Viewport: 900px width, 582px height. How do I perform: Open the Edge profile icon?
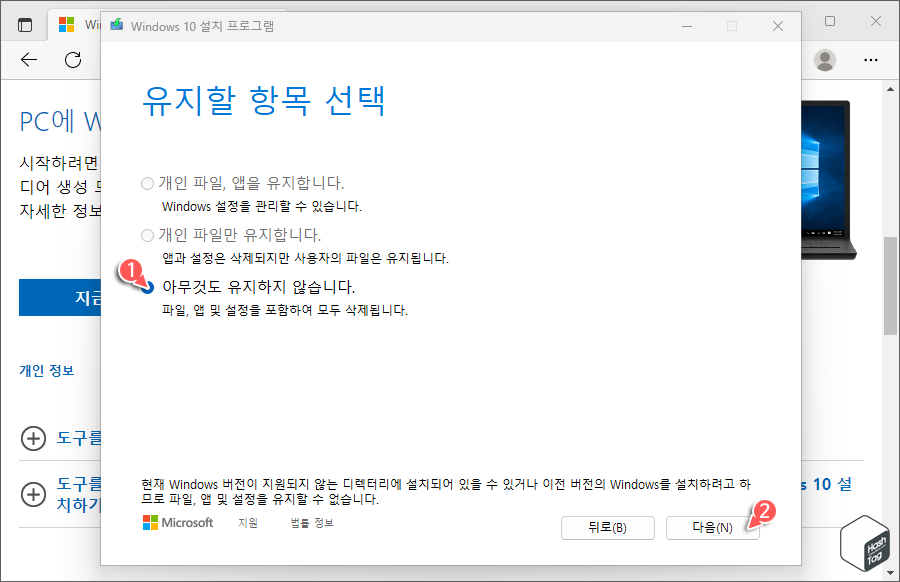tap(824, 60)
